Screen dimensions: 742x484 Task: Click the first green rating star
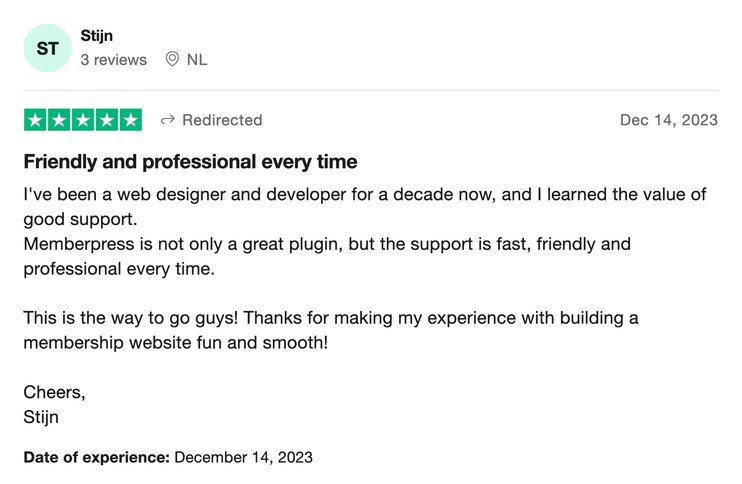(35, 120)
